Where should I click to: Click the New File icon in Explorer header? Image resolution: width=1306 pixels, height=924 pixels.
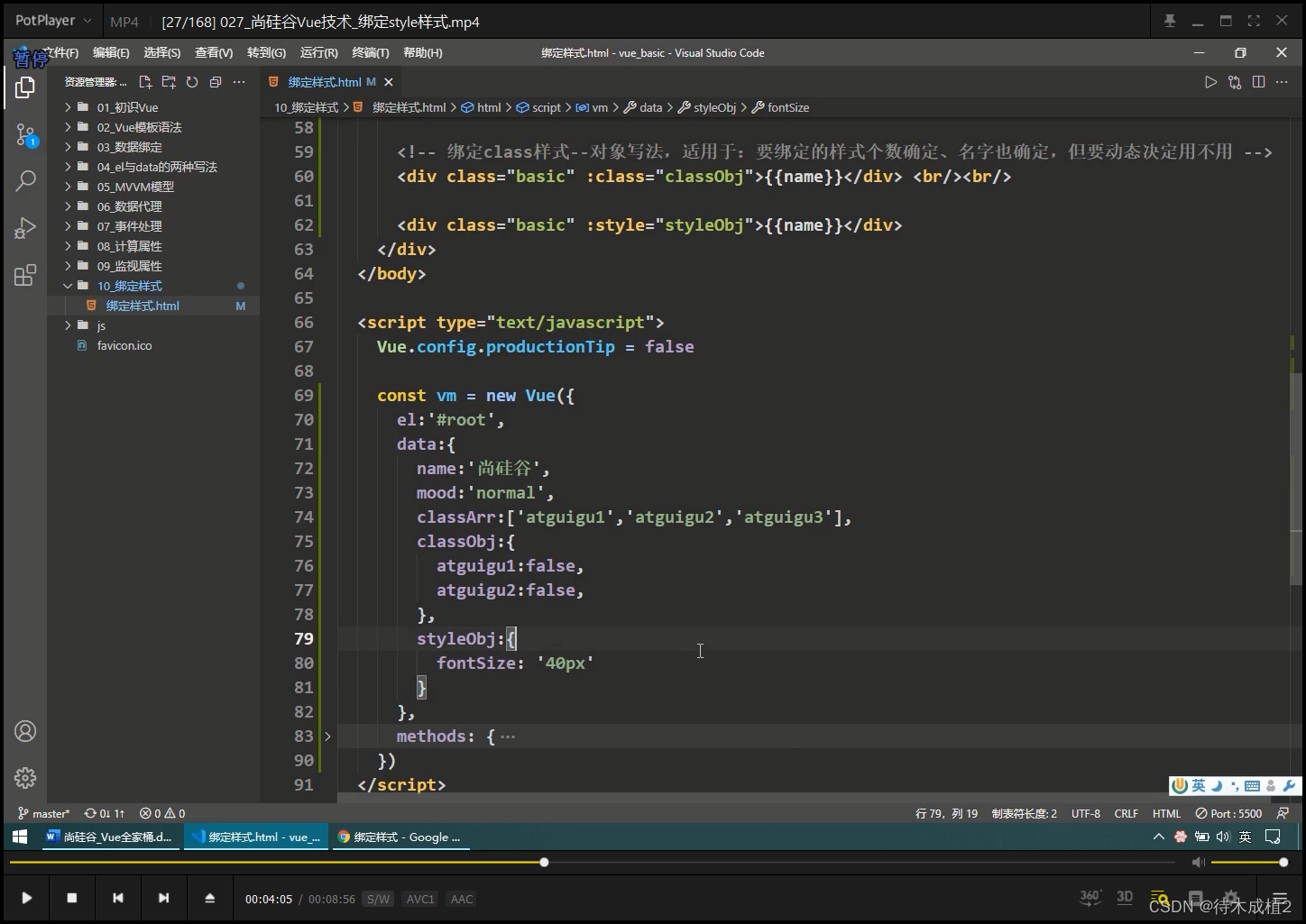click(145, 82)
